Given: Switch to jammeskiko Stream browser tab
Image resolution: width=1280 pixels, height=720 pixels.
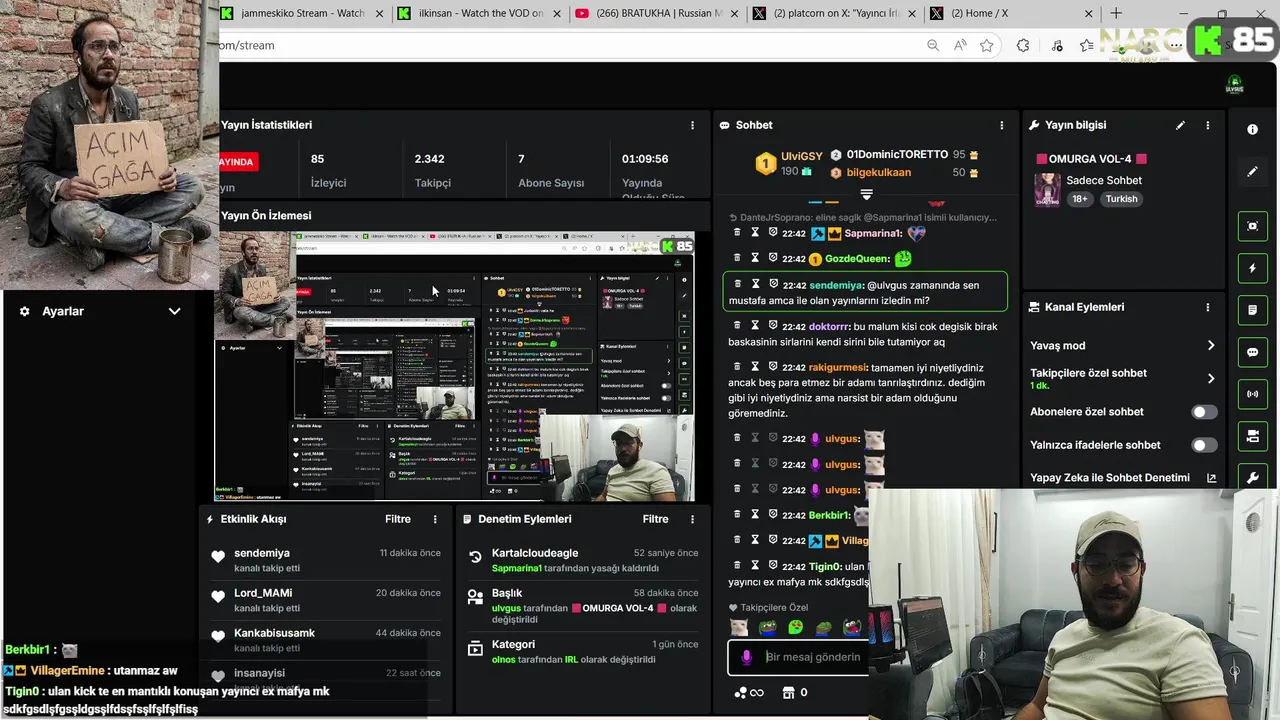Looking at the screenshot, I should pos(303,13).
